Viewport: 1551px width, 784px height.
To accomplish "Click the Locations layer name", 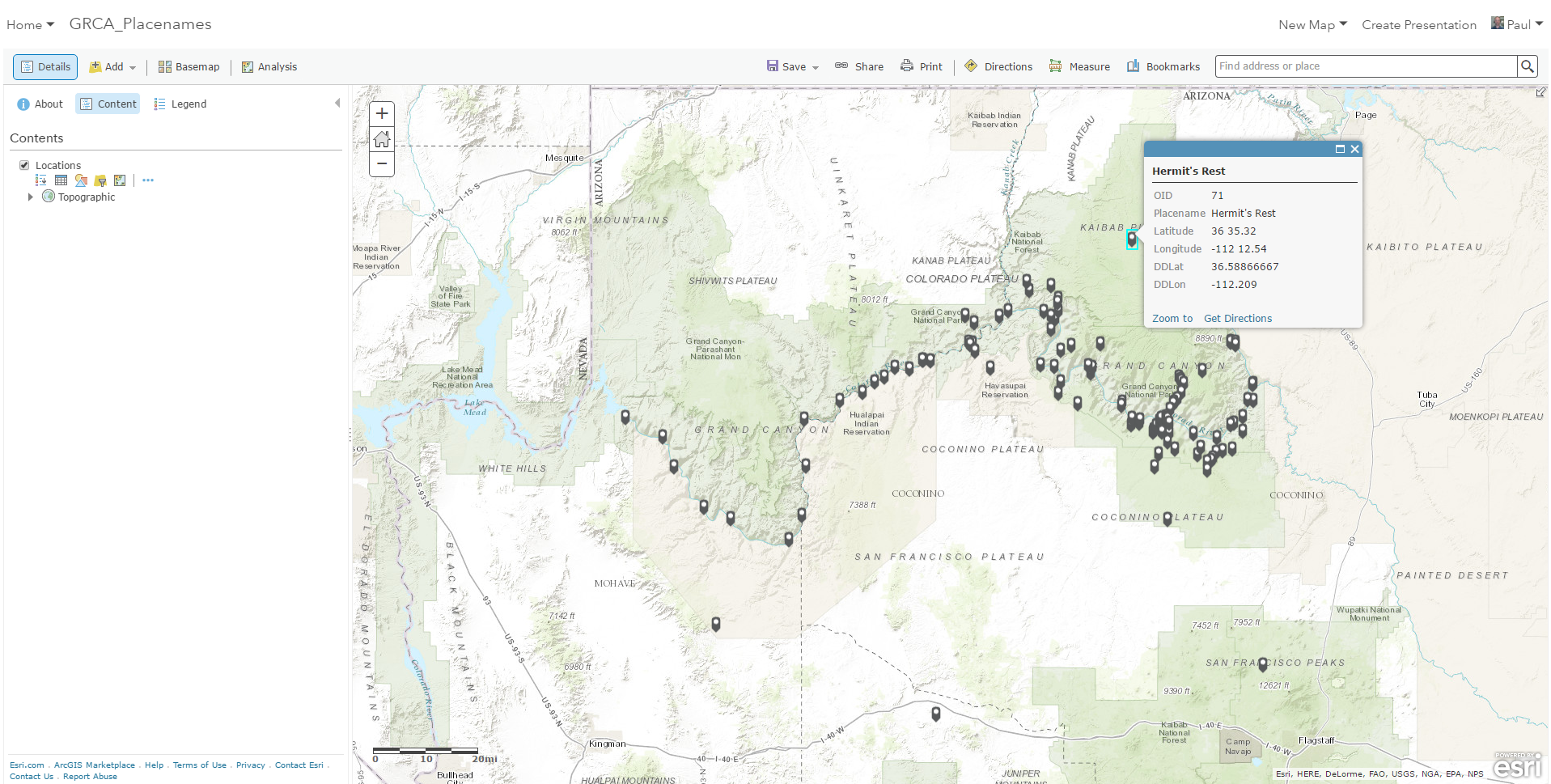I will (58, 166).
